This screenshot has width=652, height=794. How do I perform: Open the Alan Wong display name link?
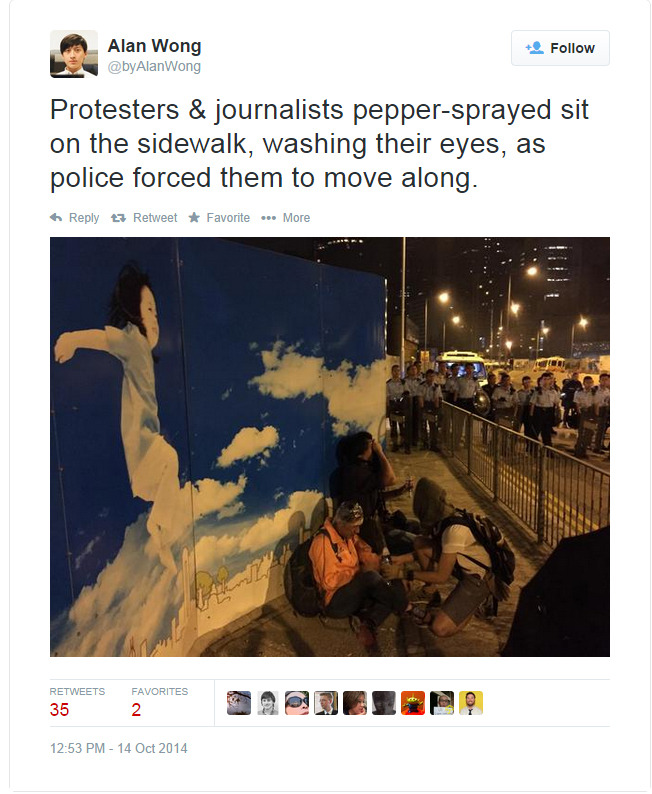click(x=154, y=46)
